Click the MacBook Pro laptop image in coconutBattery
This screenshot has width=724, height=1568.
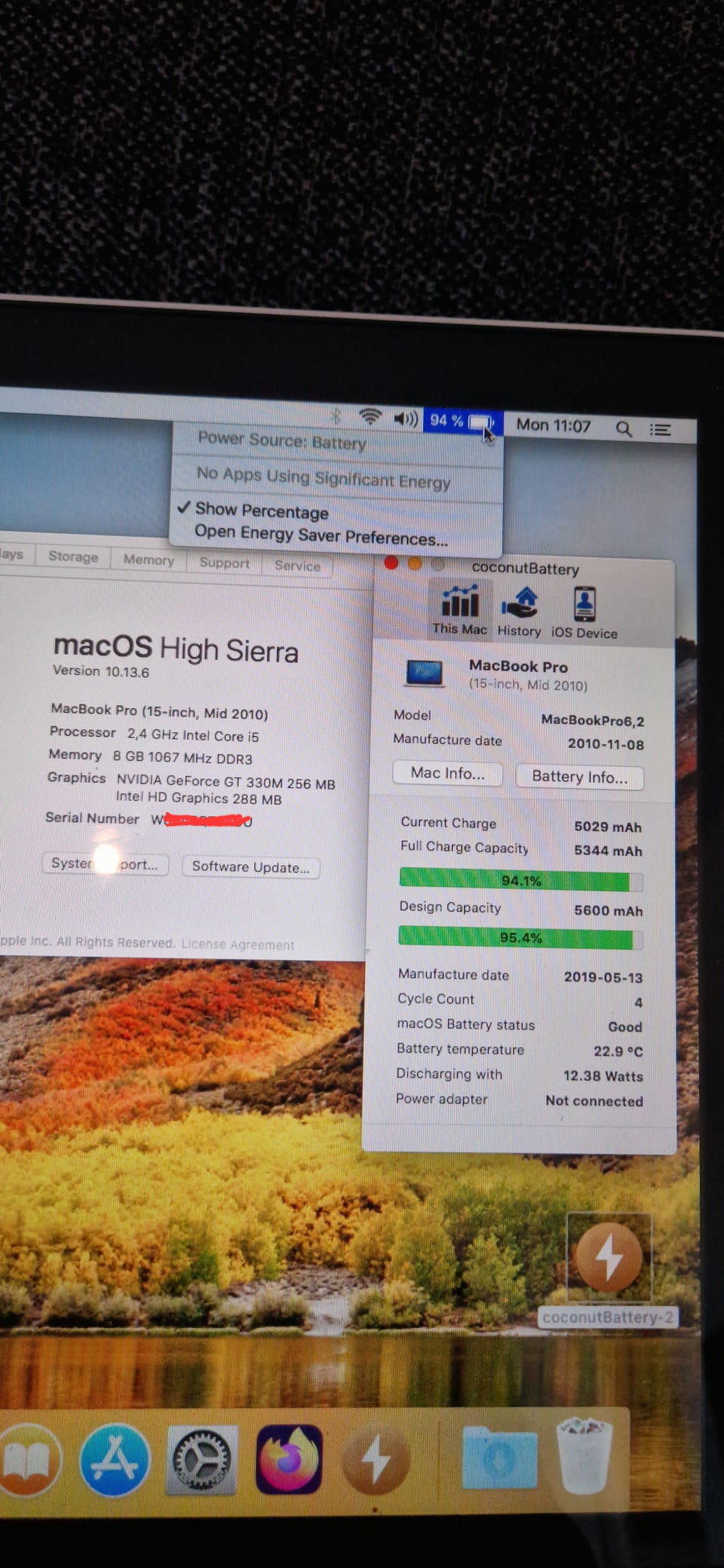click(424, 673)
